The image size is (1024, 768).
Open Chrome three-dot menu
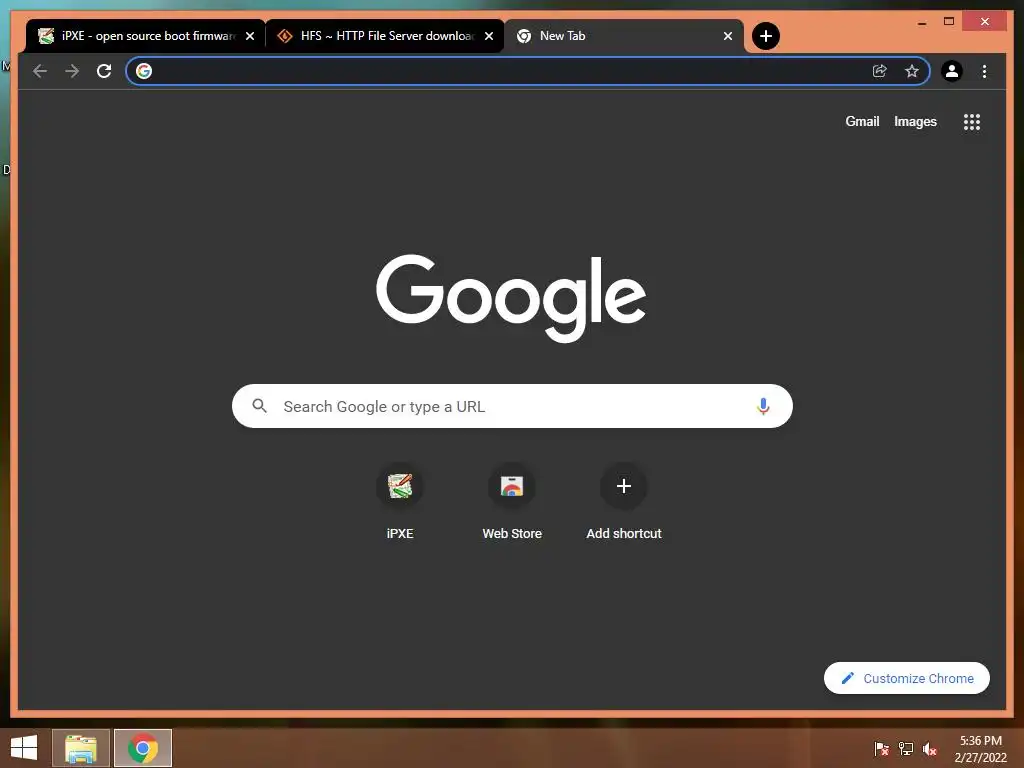[984, 71]
